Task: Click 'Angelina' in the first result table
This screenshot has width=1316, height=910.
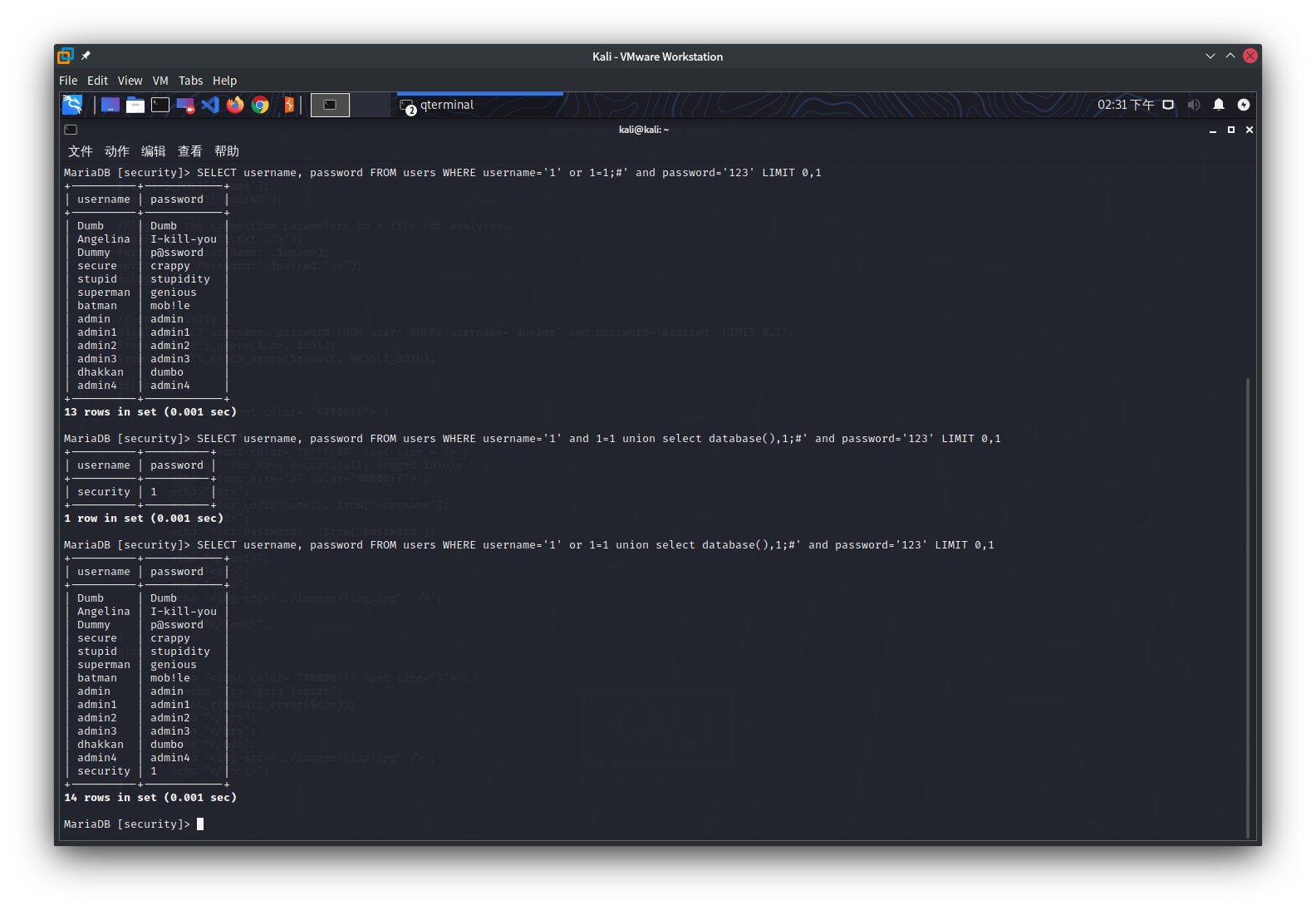Action: [x=104, y=239]
